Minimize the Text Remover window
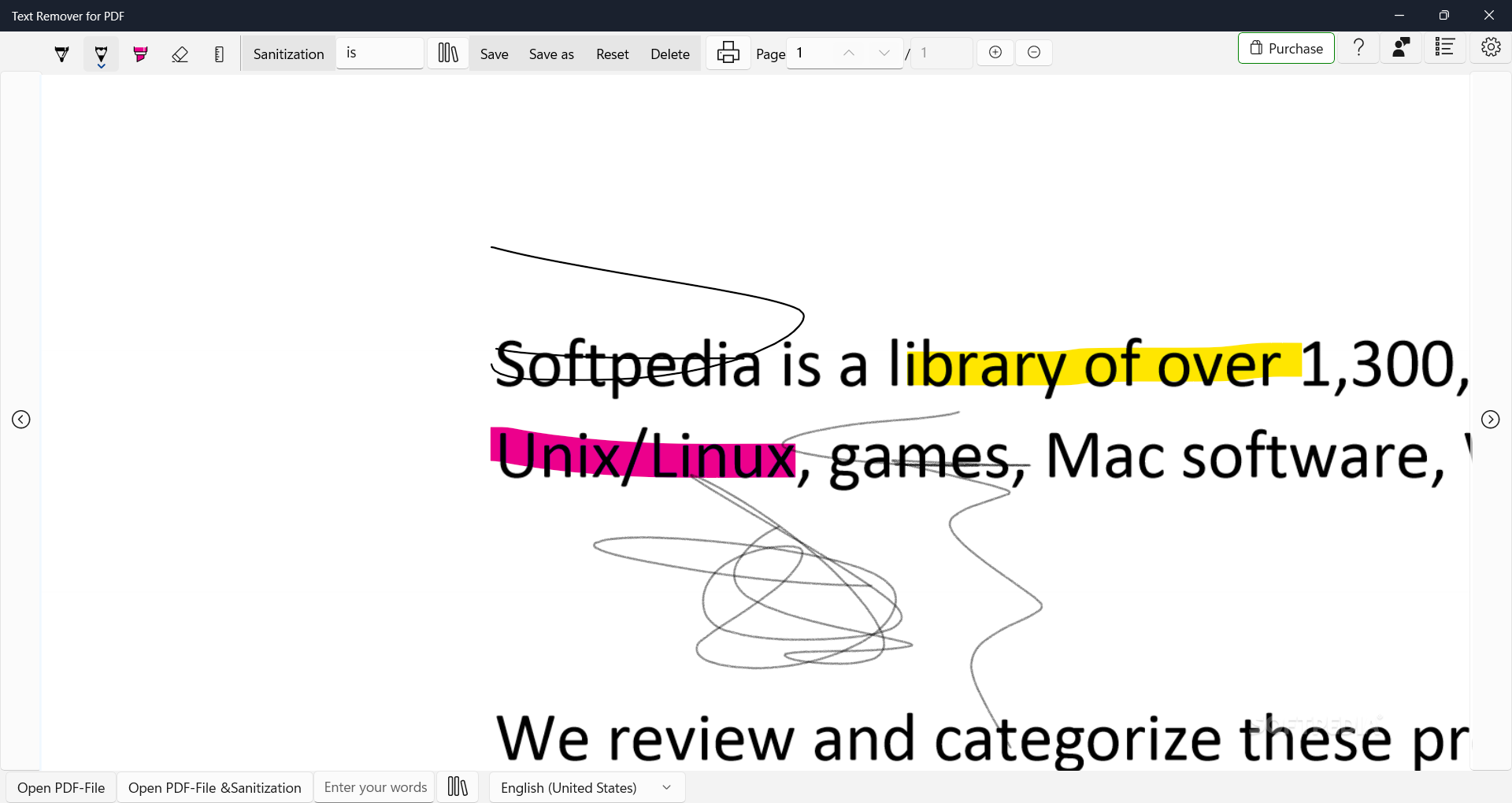 click(1399, 16)
